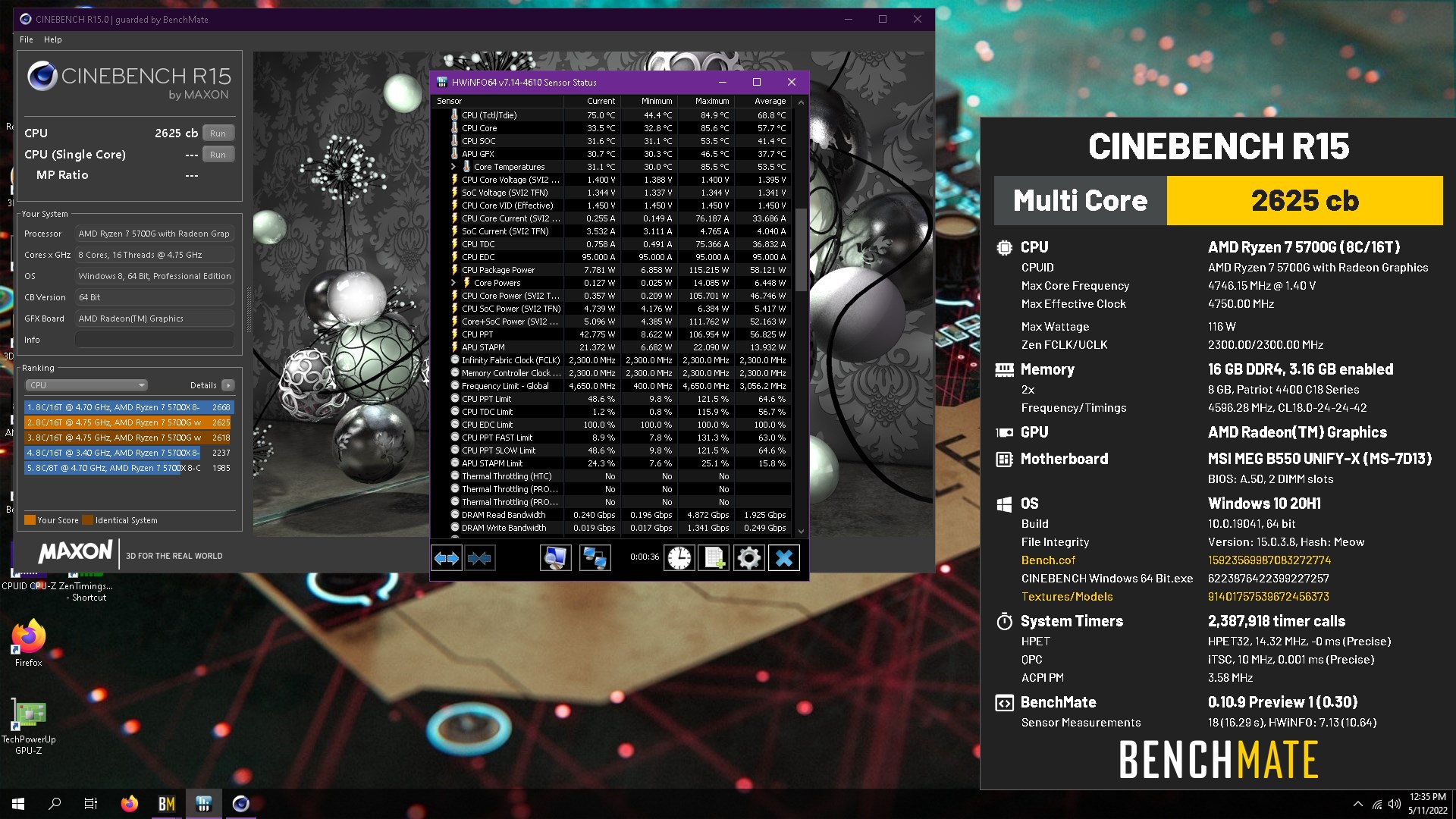Expand HWiNFO columns with blue arrows button
Screen dimensions: 1456x819
click(446, 559)
